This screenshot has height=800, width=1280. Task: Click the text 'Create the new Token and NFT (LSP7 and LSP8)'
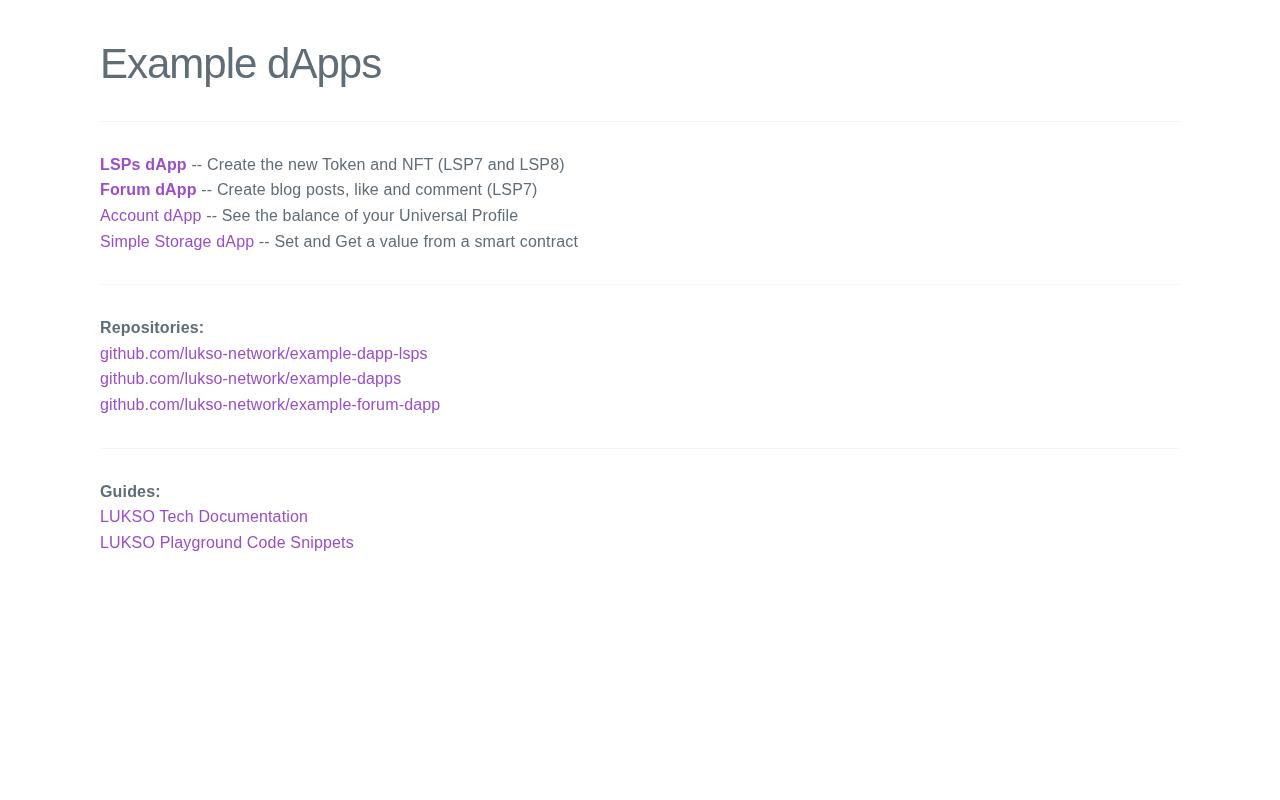pos(386,164)
